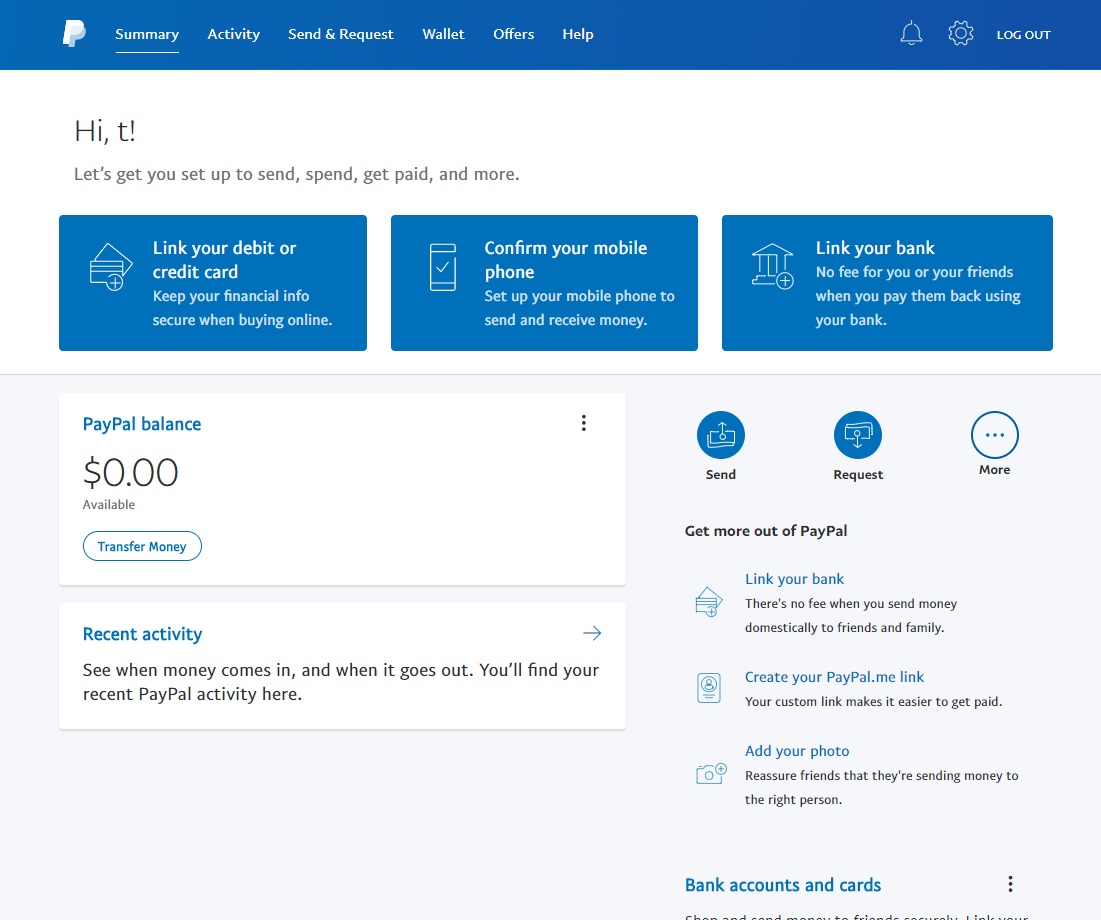1101x920 pixels.
Task: Click the Add your photo link
Action: 797,751
